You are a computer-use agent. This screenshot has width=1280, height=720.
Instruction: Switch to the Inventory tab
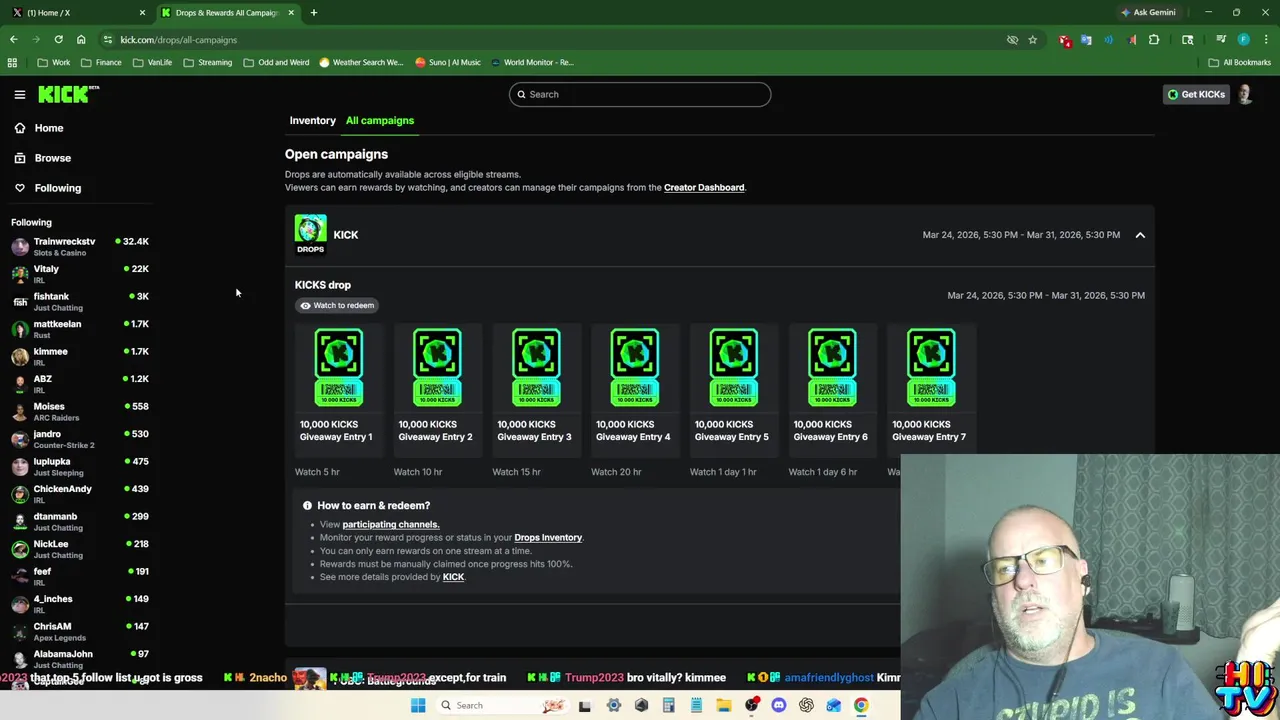313,120
